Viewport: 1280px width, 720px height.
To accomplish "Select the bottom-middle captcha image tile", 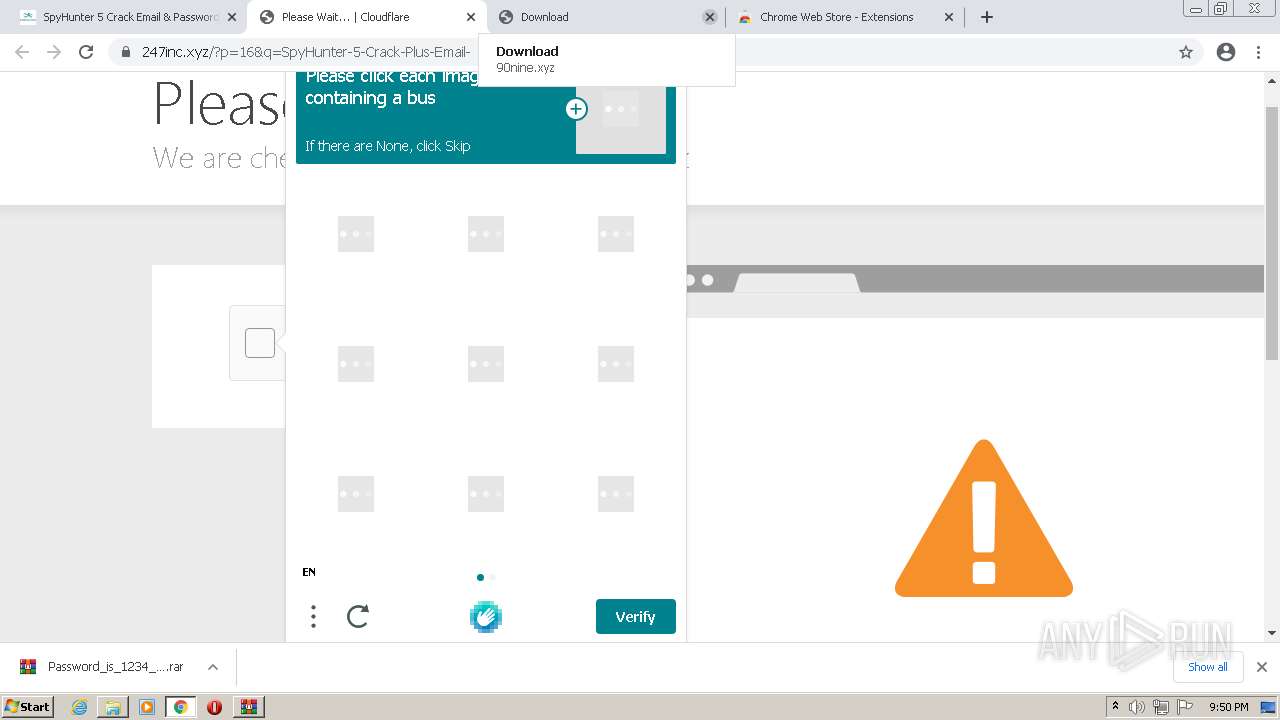I will click(486, 494).
